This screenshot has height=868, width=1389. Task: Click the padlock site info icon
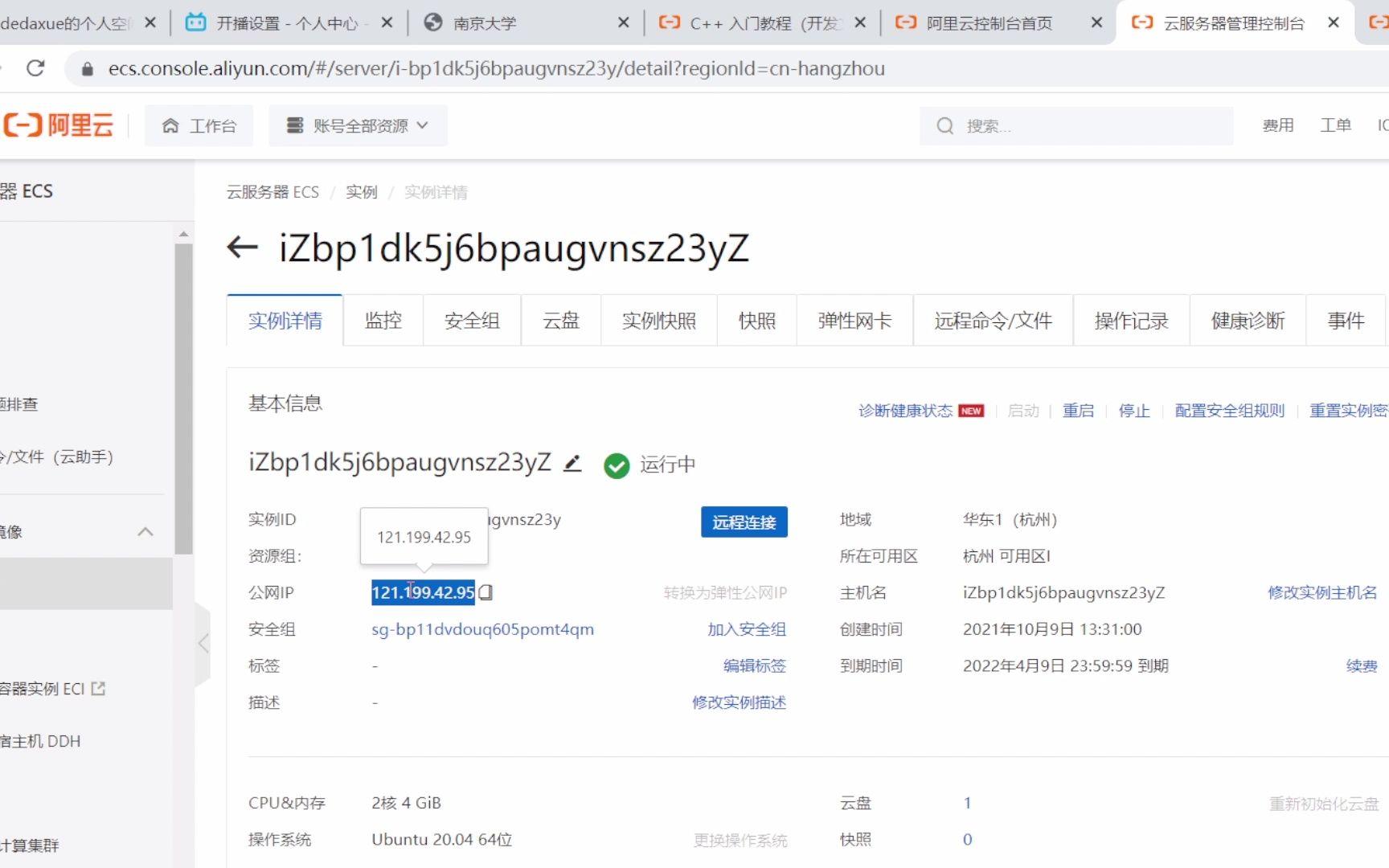click(87, 69)
